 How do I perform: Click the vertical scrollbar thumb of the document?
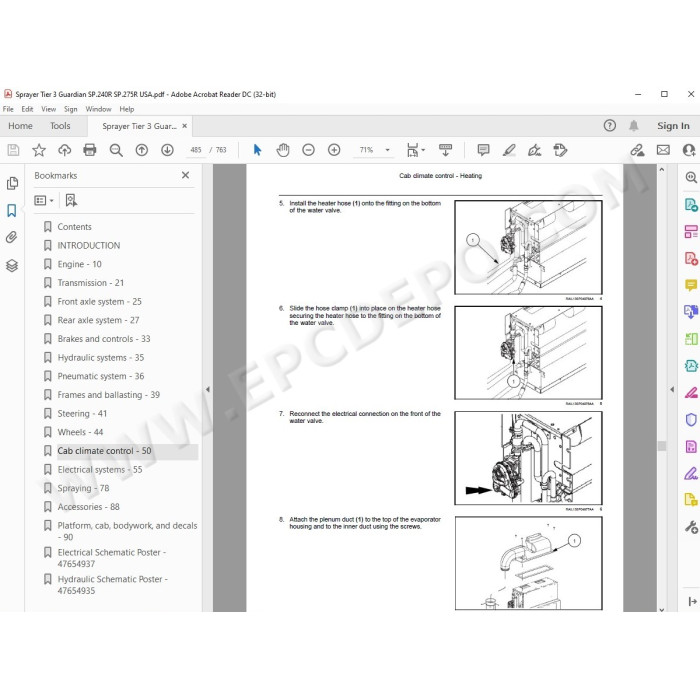tap(662, 446)
